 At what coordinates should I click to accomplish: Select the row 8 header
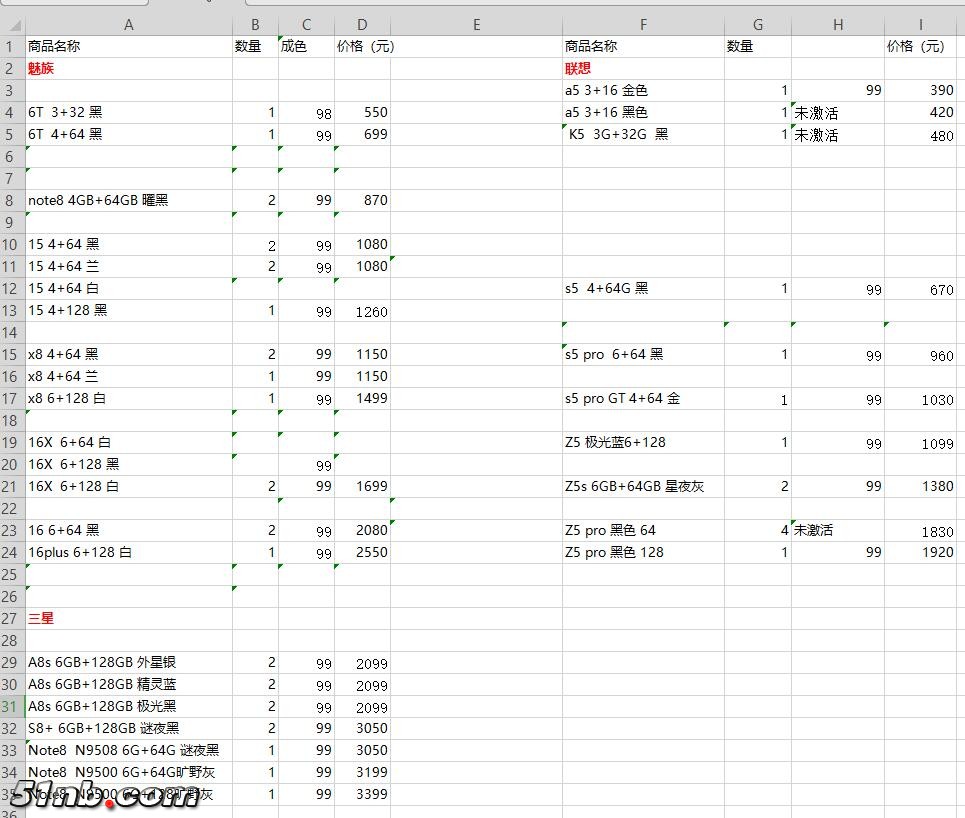11,200
